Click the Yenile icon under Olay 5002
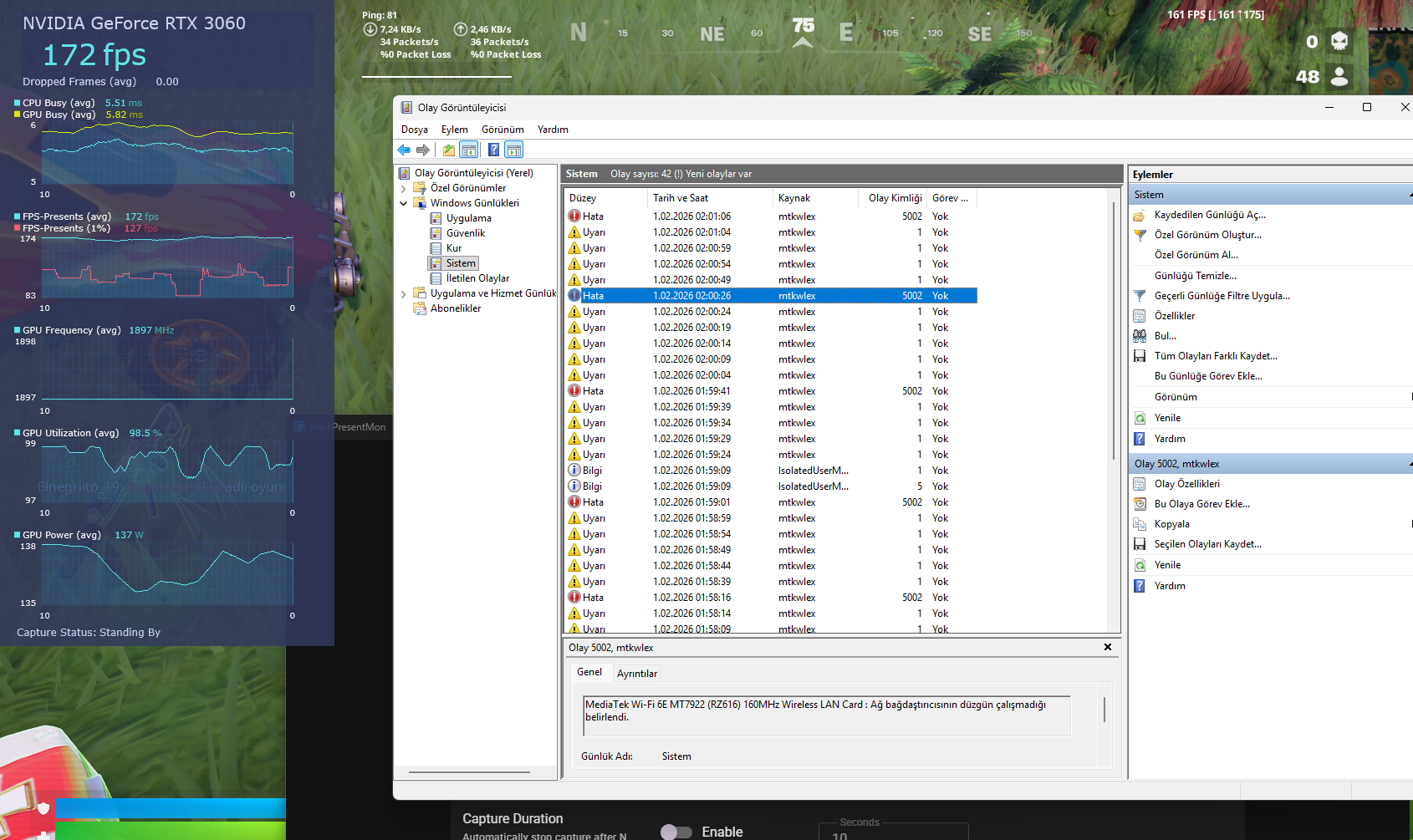 [1139, 565]
